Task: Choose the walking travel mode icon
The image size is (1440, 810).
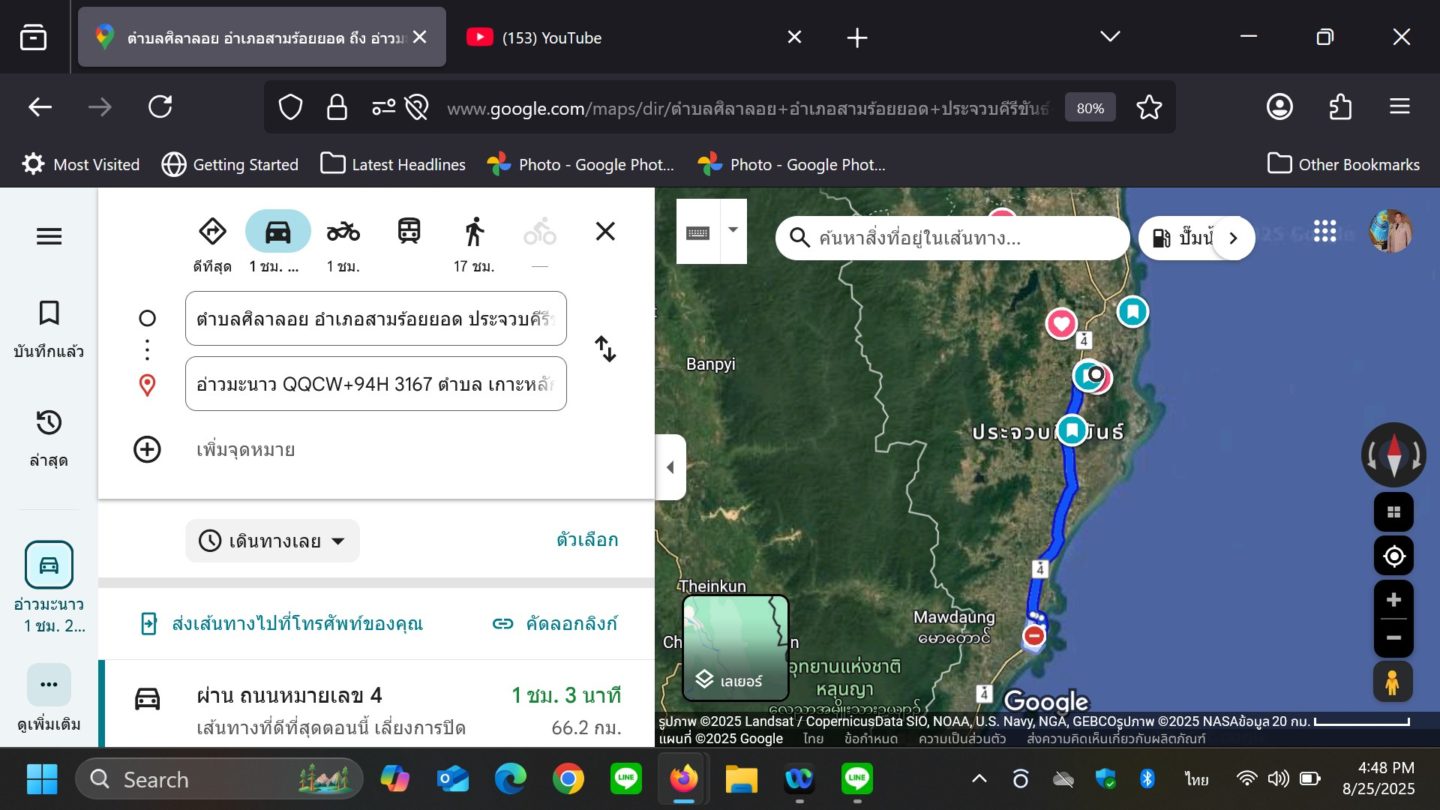Action: [x=474, y=232]
